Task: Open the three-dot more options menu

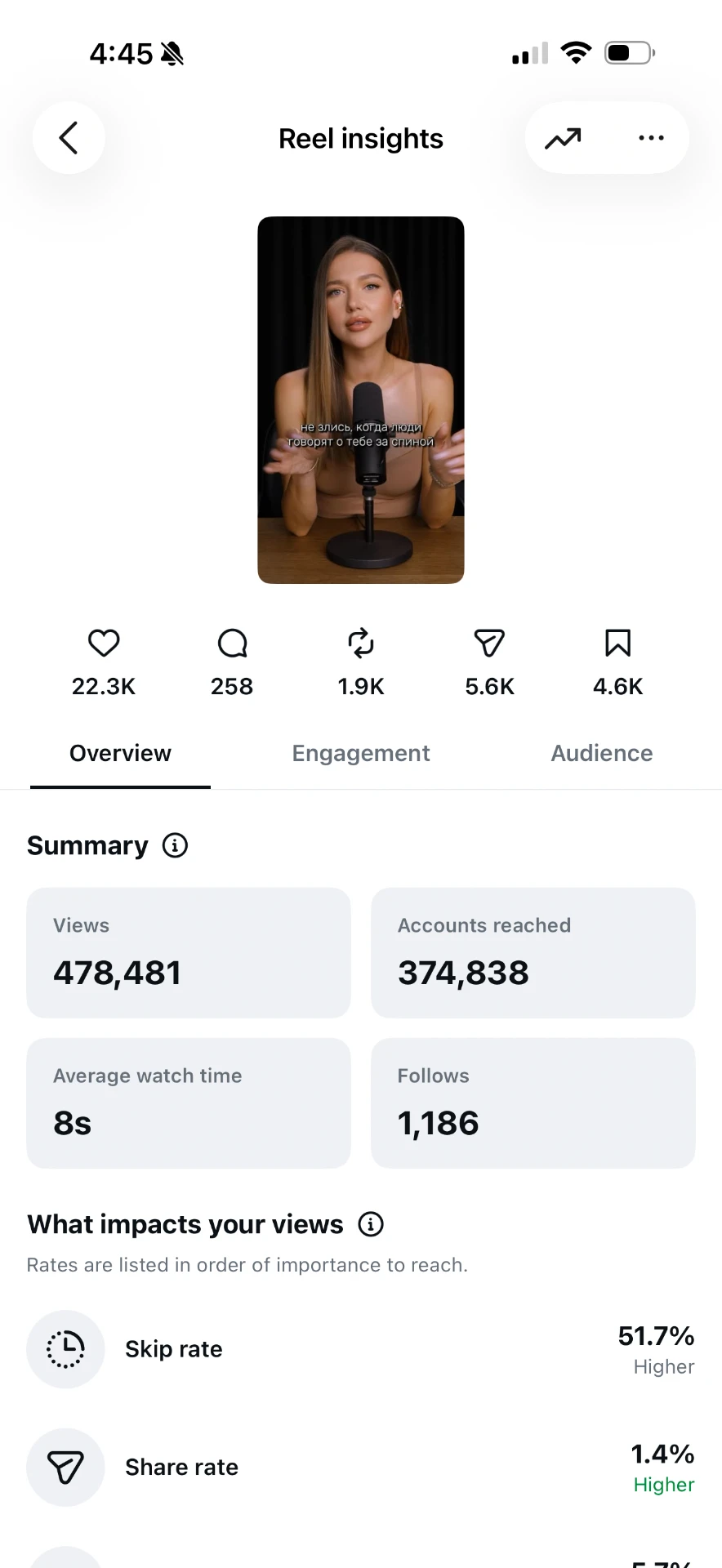Action: point(651,138)
